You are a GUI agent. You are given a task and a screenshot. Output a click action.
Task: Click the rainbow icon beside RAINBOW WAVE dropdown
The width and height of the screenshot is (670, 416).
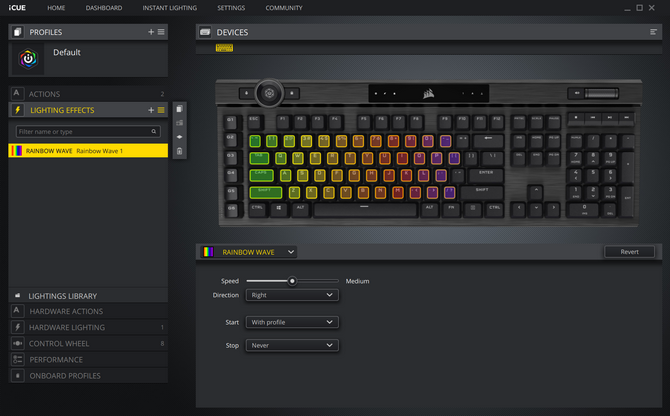[x=208, y=252]
